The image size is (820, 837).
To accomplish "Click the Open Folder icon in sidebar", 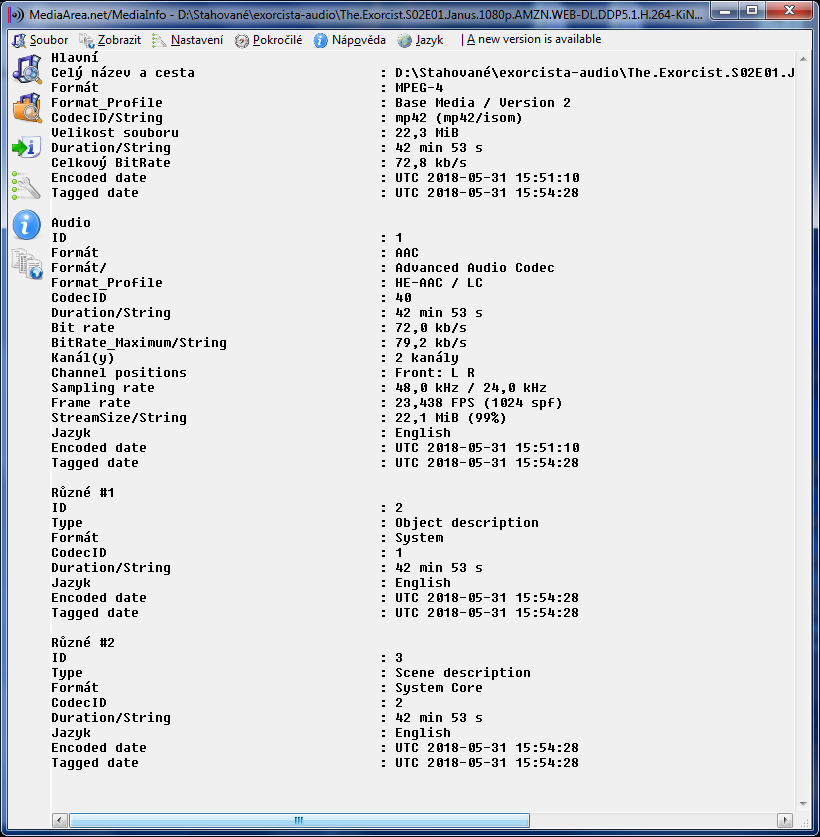I will coord(25,107).
